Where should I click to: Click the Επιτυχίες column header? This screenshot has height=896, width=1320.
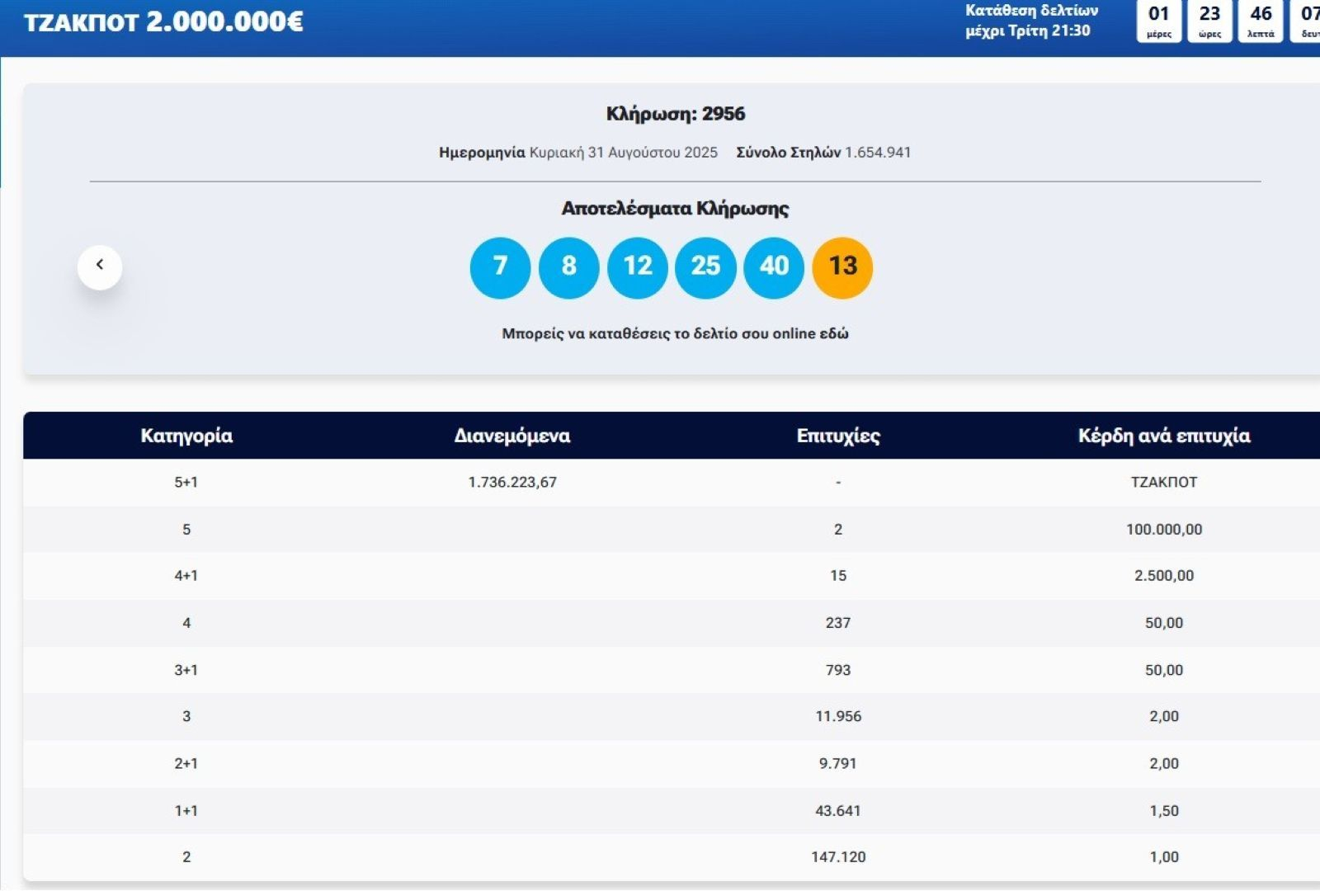coord(838,436)
